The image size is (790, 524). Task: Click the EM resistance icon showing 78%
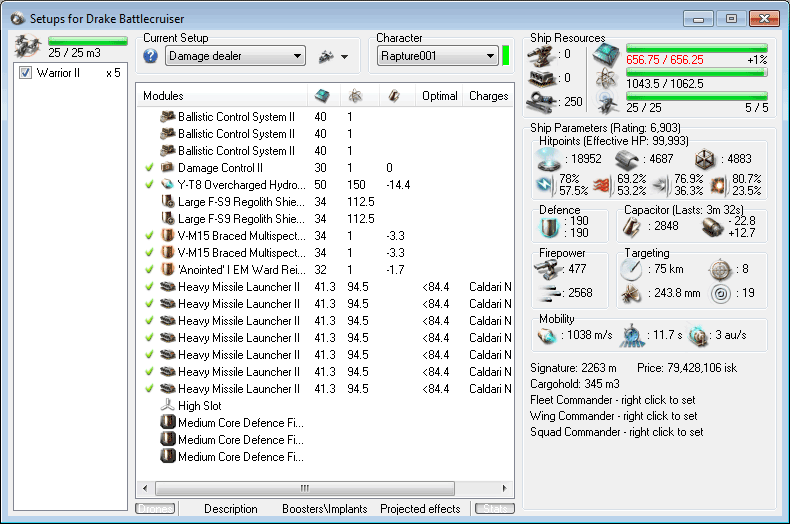(545, 185)
